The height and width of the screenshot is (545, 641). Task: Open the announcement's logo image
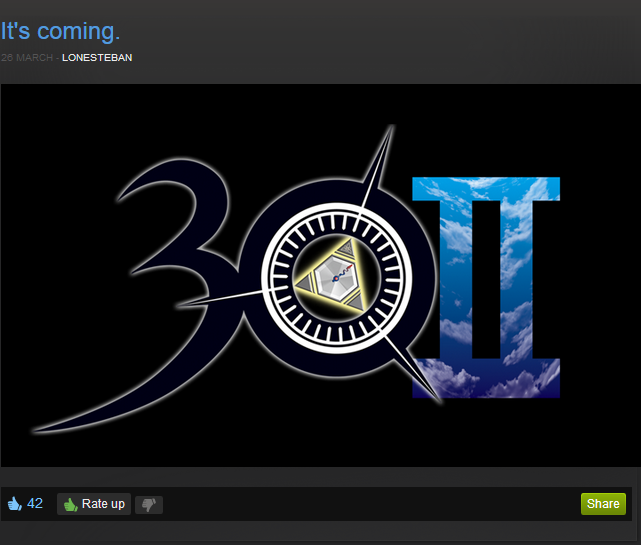click(x=320, y=275)
